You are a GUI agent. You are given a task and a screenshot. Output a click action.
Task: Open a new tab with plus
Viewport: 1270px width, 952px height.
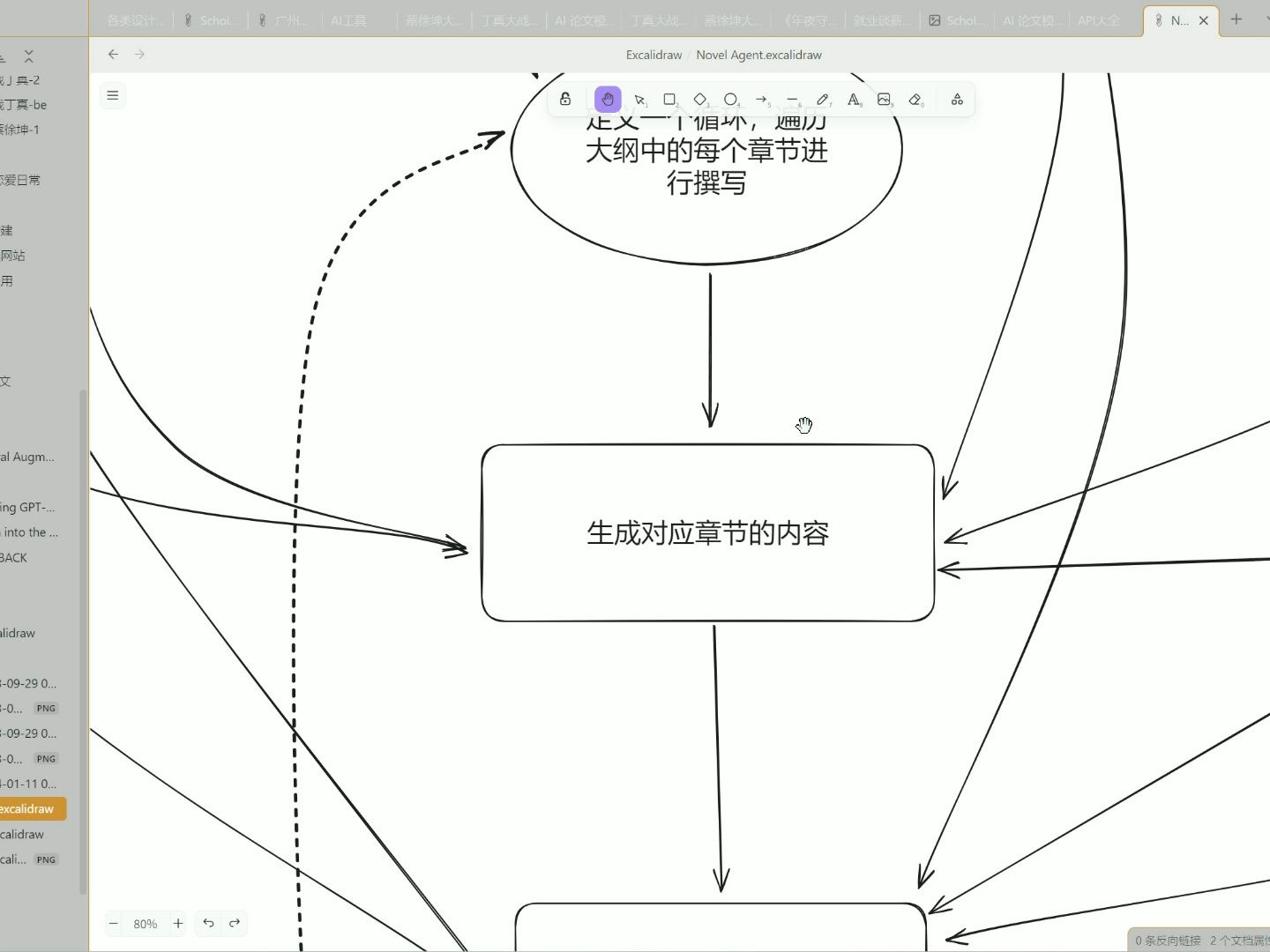click(x=1236, y=19)
